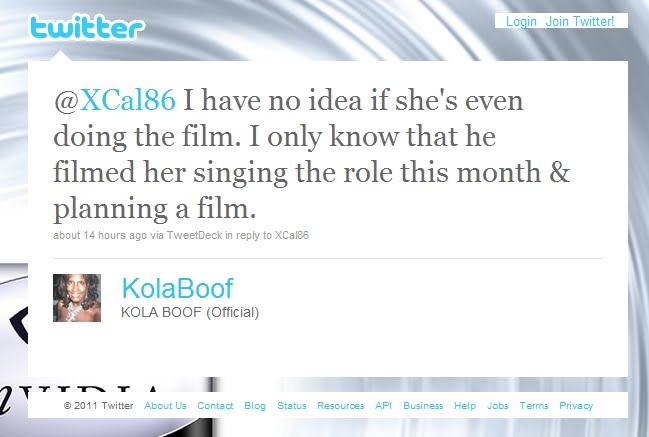The height and width of the screenshot is (437, 649).
Task: Click the Terms footer link
Action: pyautogui.click(x=534, y=406)
